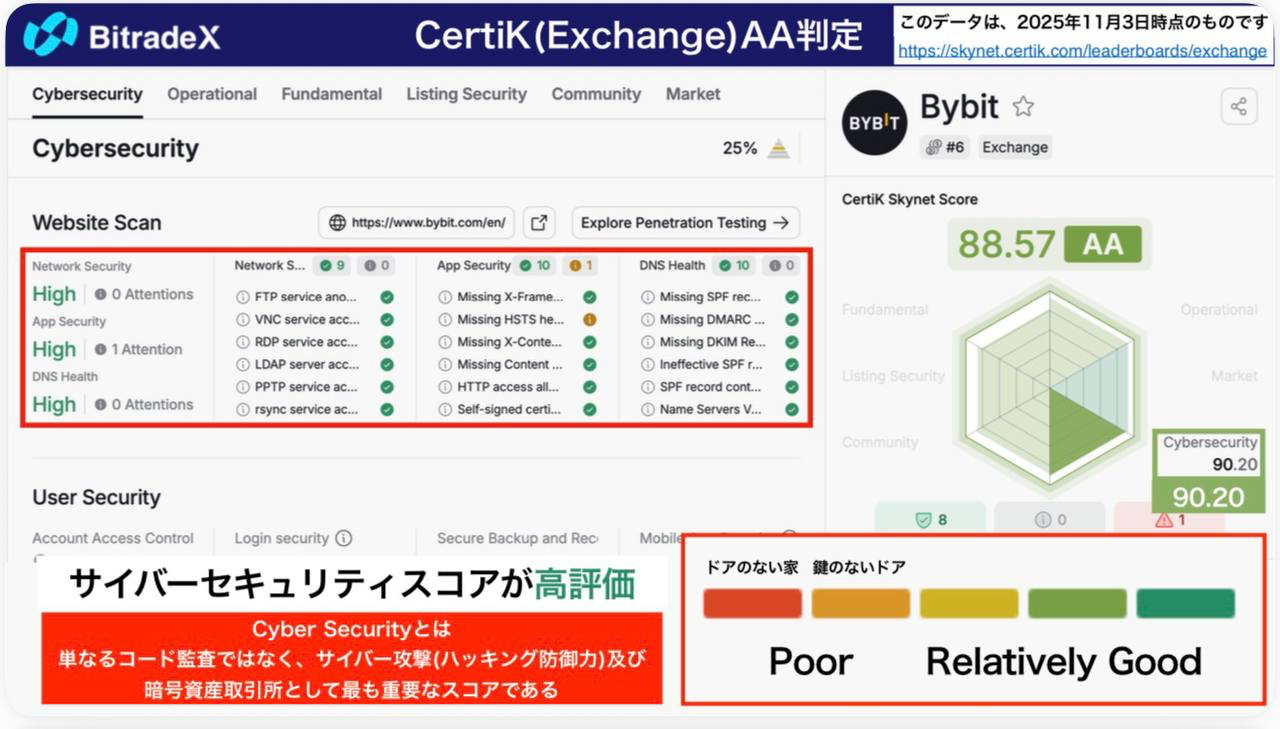
Task: Switch to the Listing Security tab
Action: click(x=466, y=94)
